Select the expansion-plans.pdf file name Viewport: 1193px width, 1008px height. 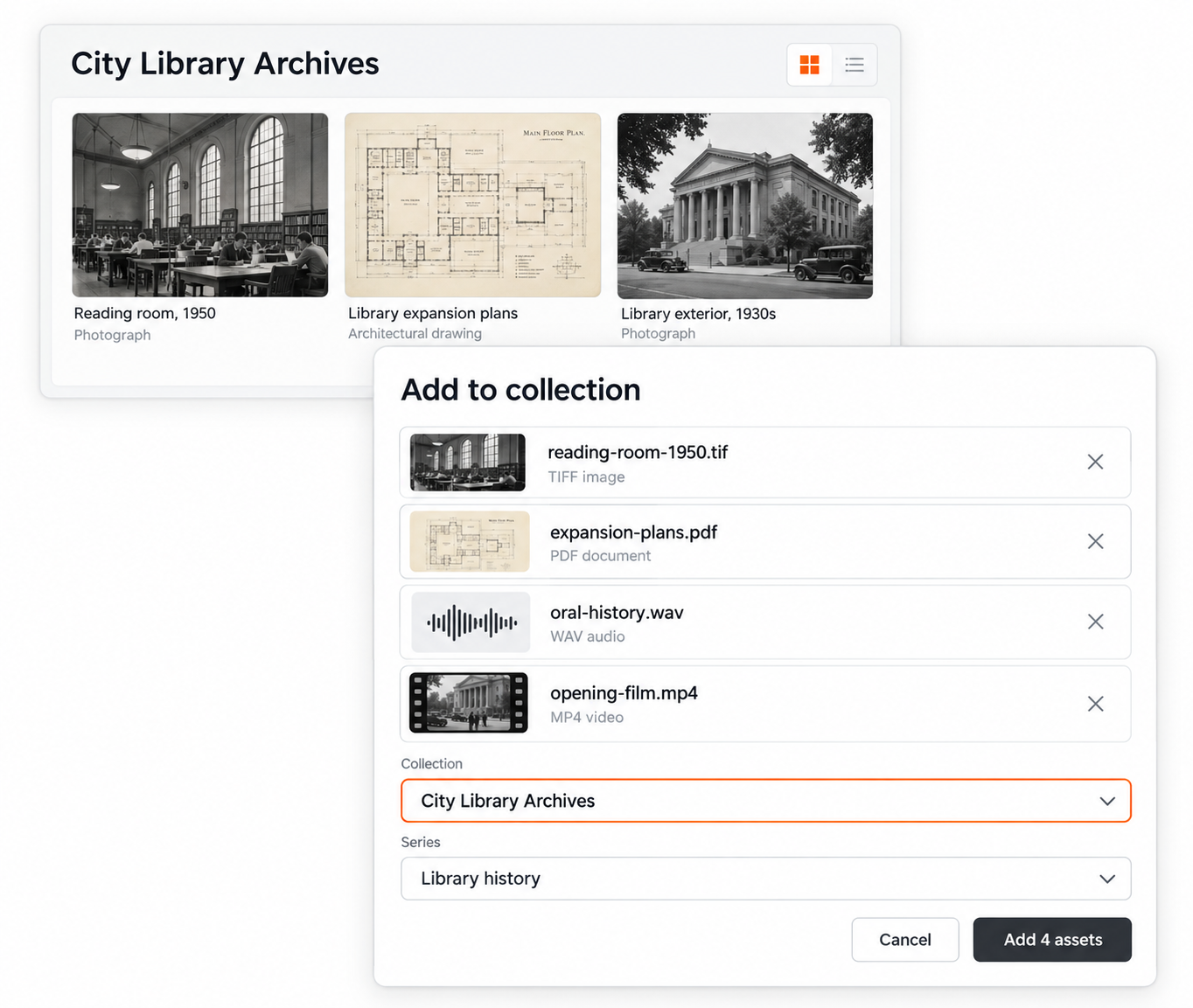click(x=633, y=532)
